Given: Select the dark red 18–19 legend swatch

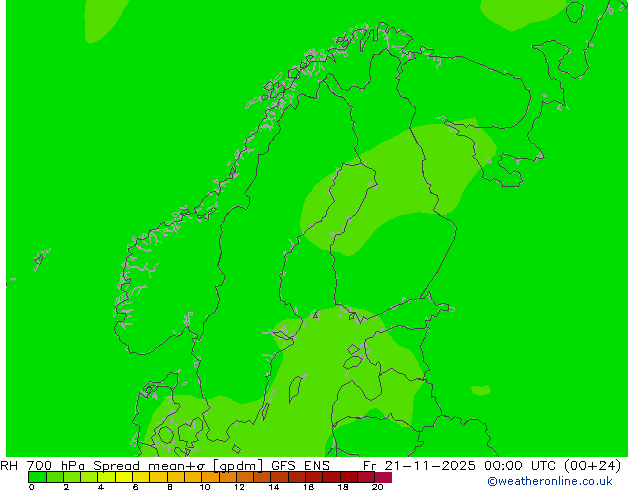Looking at the screenshot, I should click(x=349, y=477).
